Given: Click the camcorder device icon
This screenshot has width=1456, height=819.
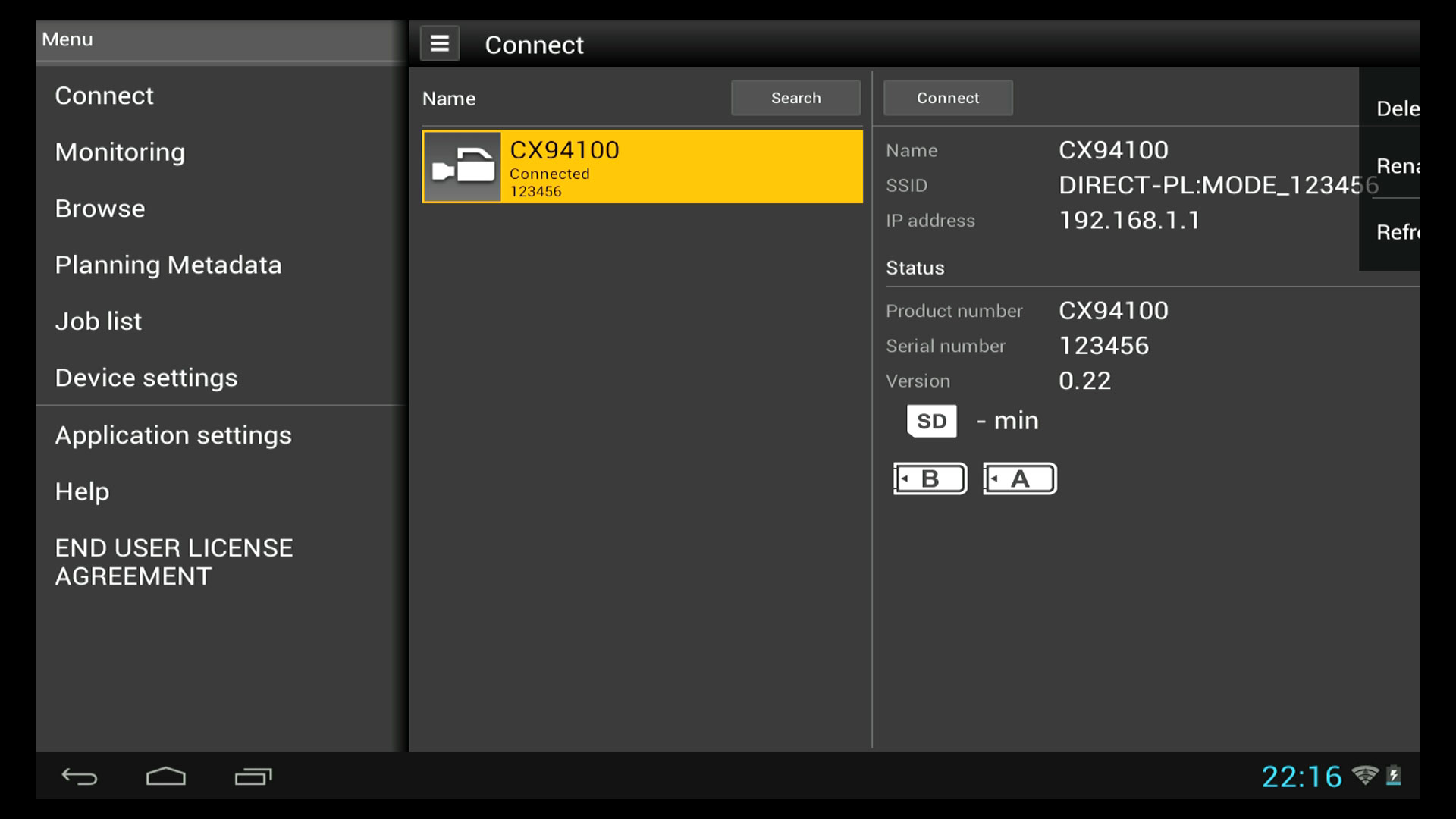Looking at the screenshot, I should (x=462, y=167).
